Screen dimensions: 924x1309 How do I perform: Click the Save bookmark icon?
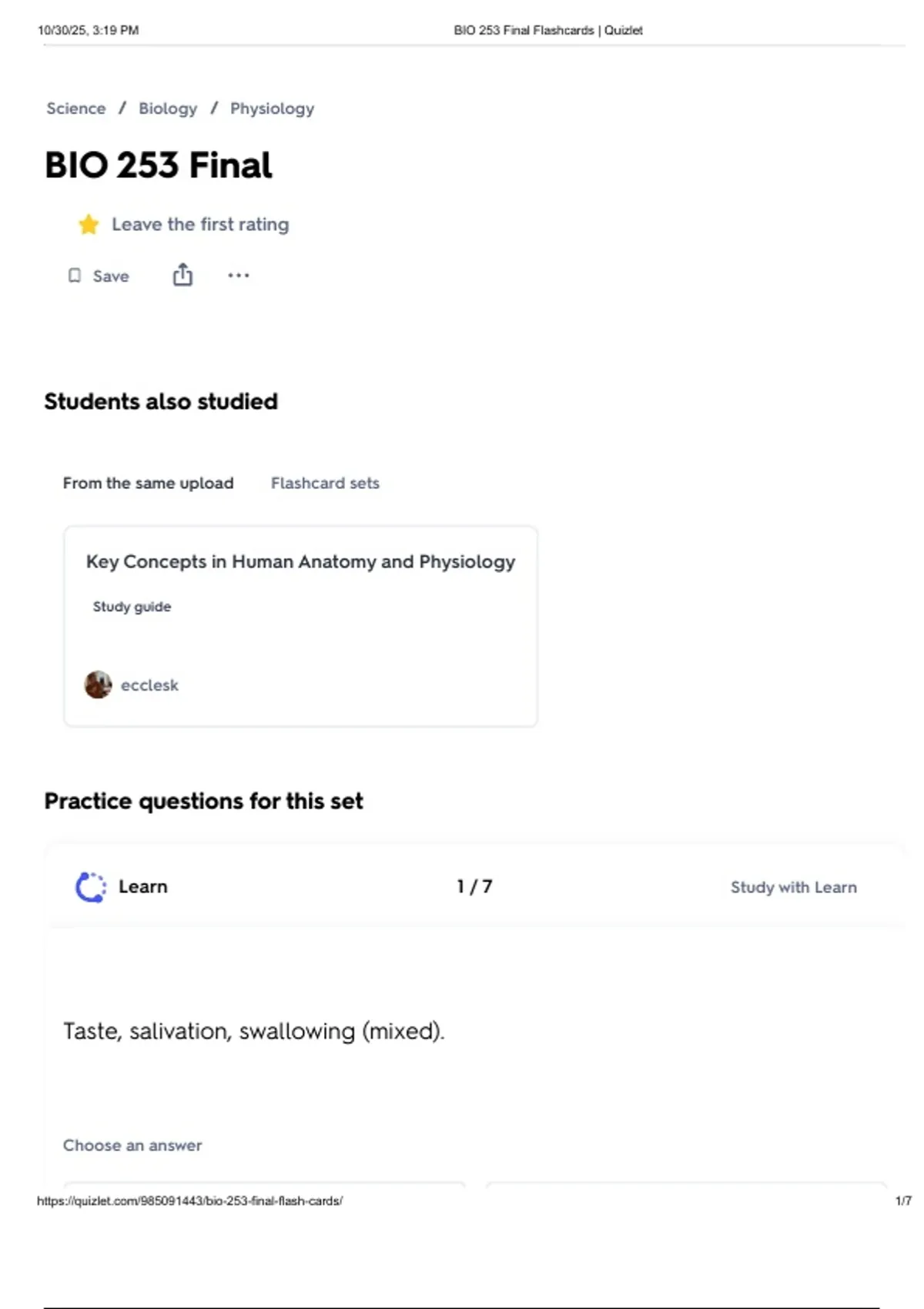click(75, 276)
